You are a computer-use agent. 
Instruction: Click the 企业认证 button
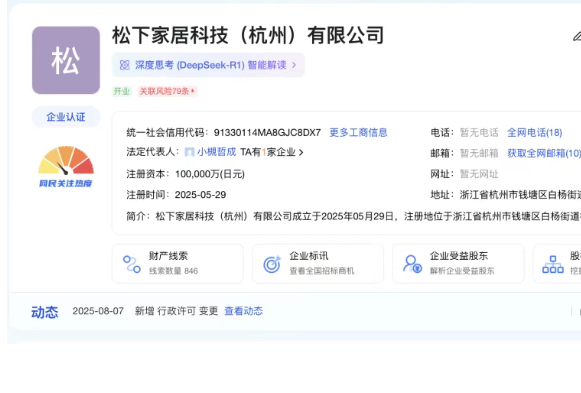66,117
